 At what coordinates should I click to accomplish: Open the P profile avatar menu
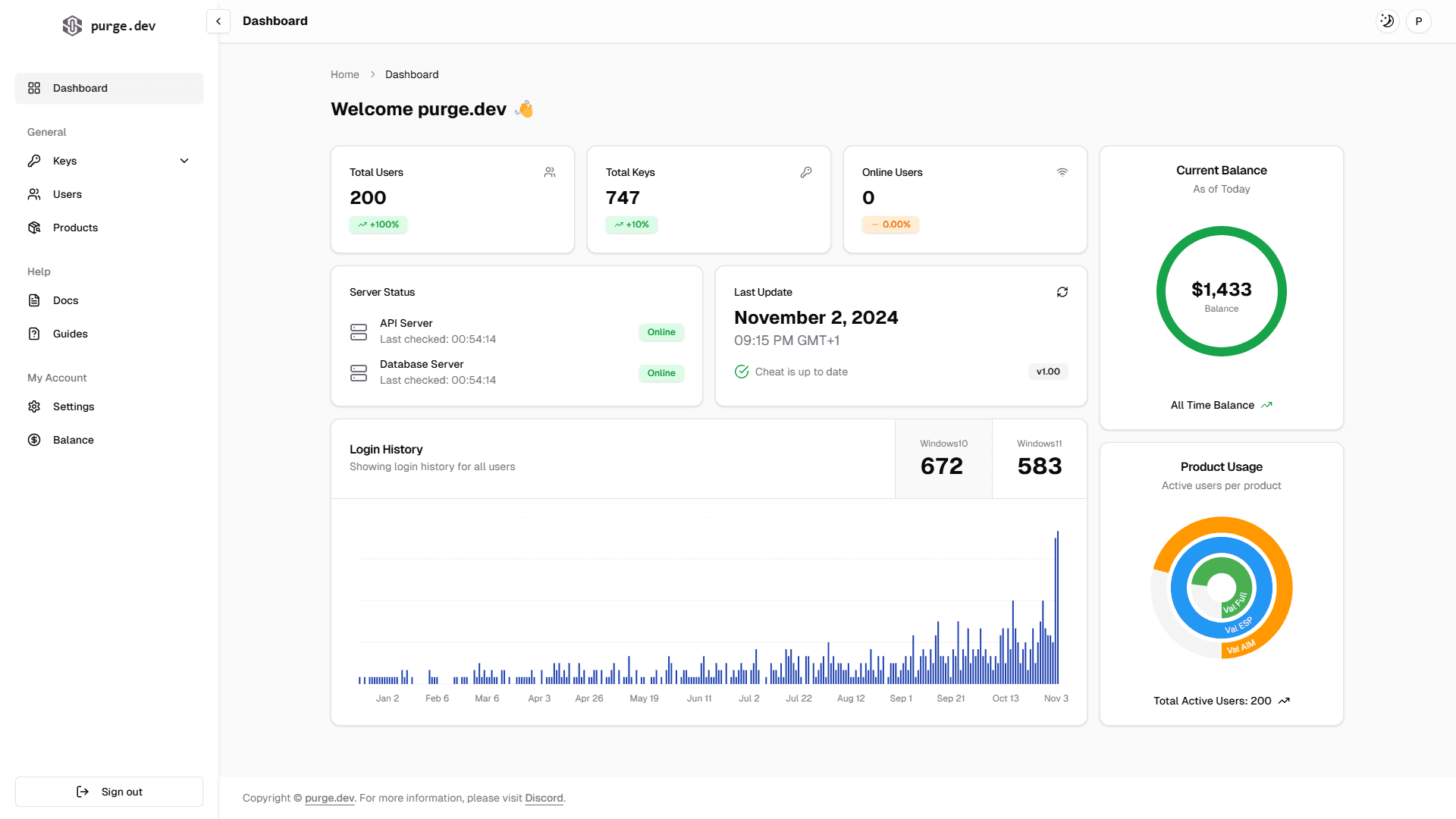pos(1419,21)
